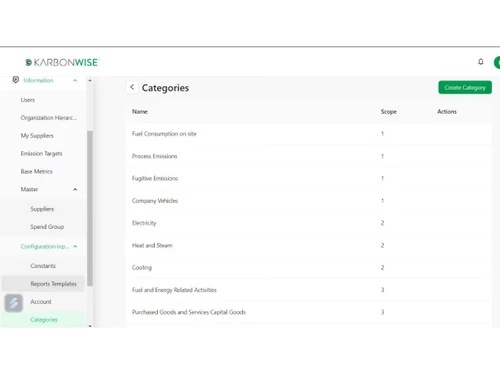Click the Actions column header
500x375 pixels.
[x=447, y=112]
